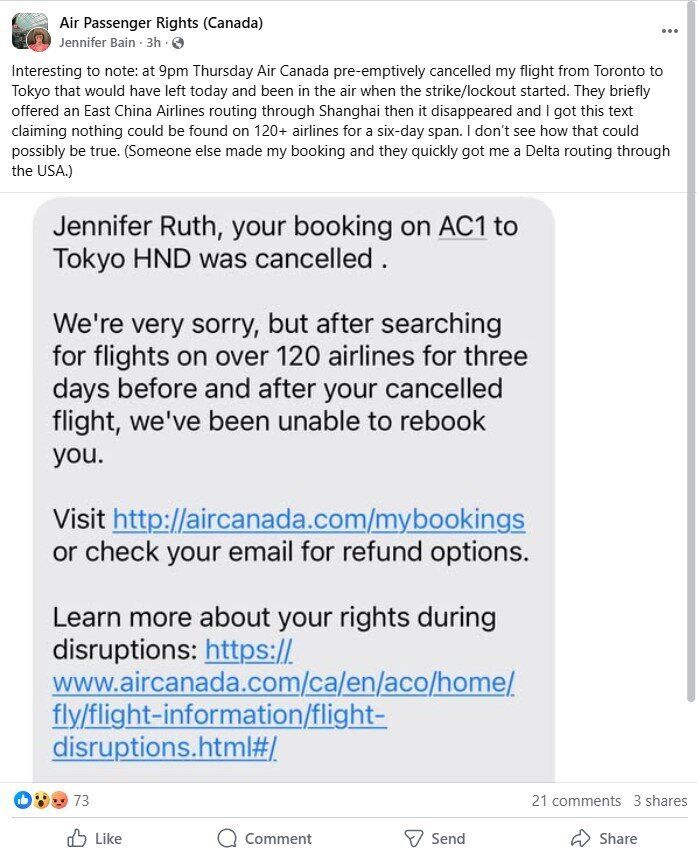Click the globe public-audience icon

pyautogui.click(x=178, y=43)
